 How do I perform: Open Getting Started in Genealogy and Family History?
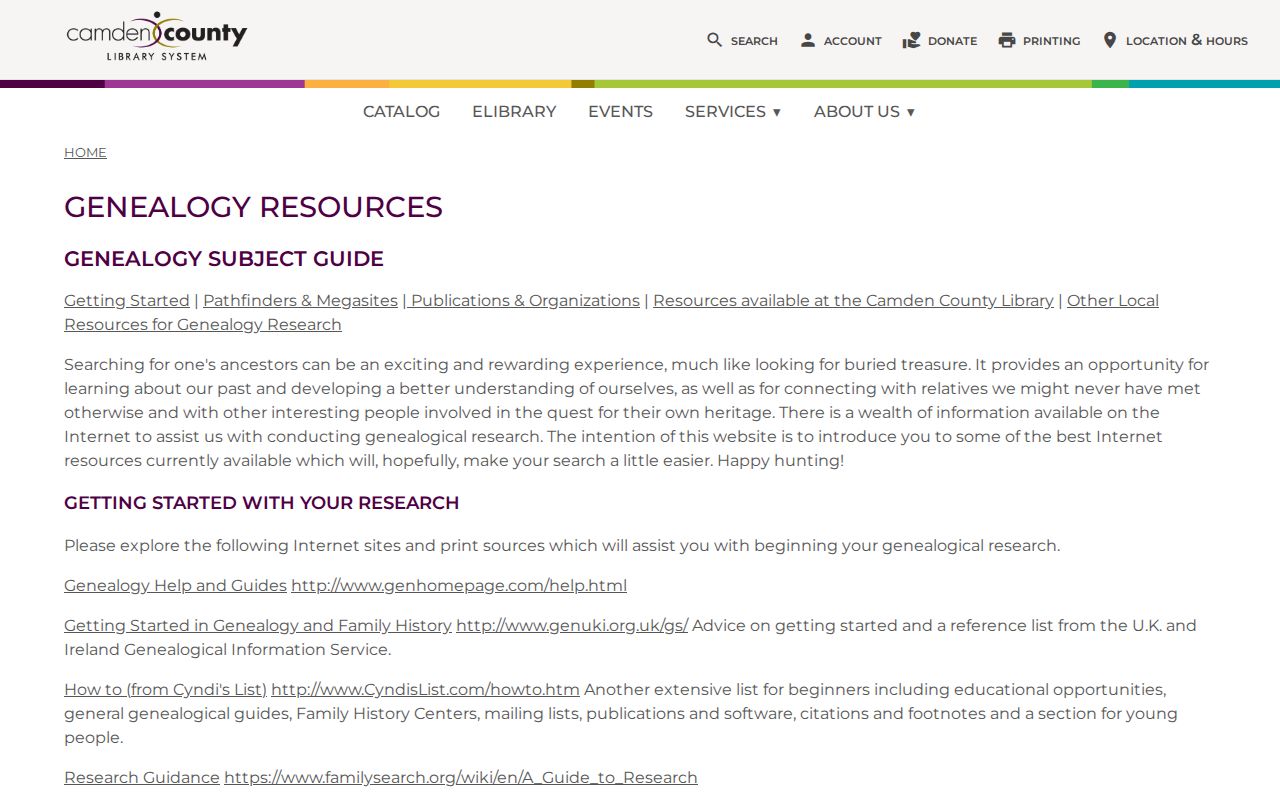pyautogui.click(x=258, y=626)
